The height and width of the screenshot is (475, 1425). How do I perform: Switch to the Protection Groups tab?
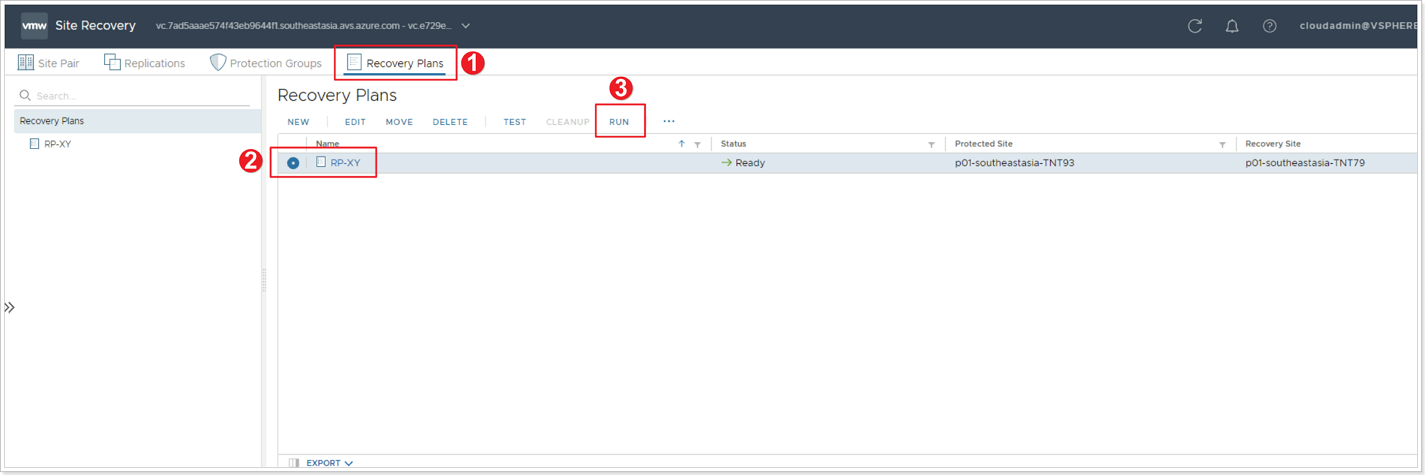pos(266,63)
